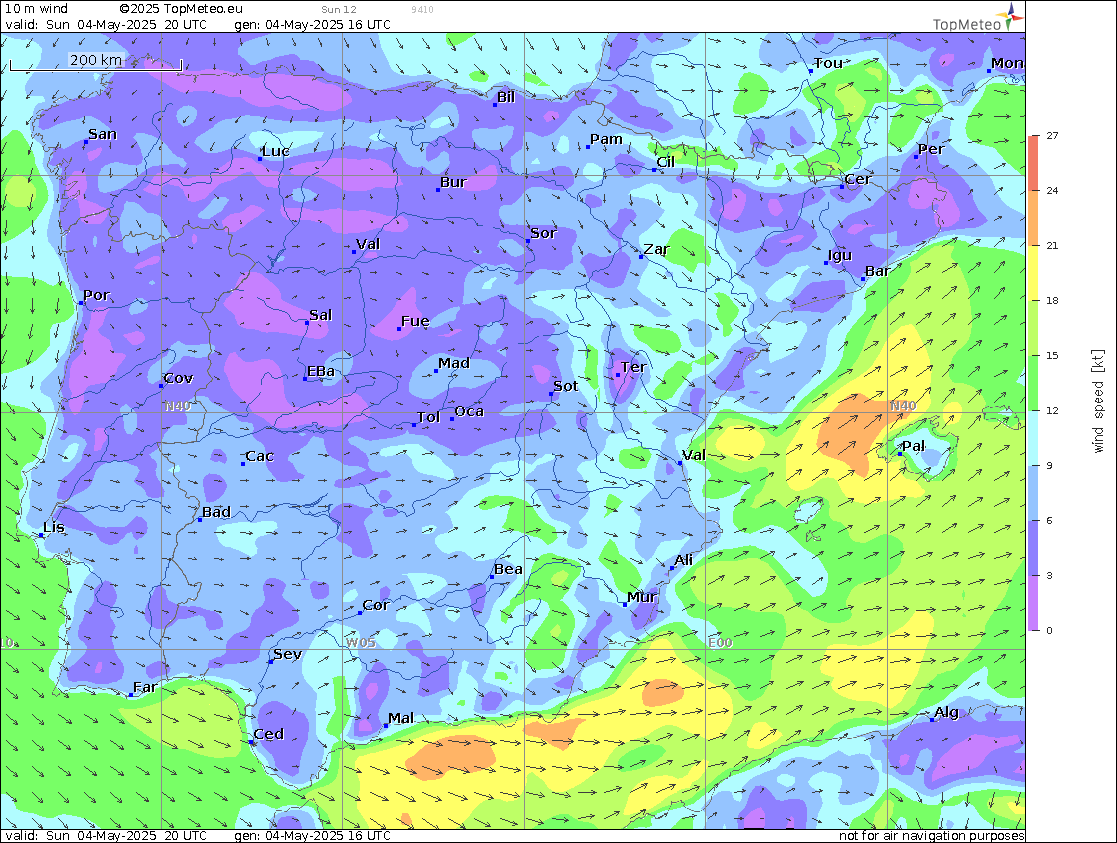Click the 'Ced' city label
This screenshot has width=1117, height=843.
pos(269,734)
